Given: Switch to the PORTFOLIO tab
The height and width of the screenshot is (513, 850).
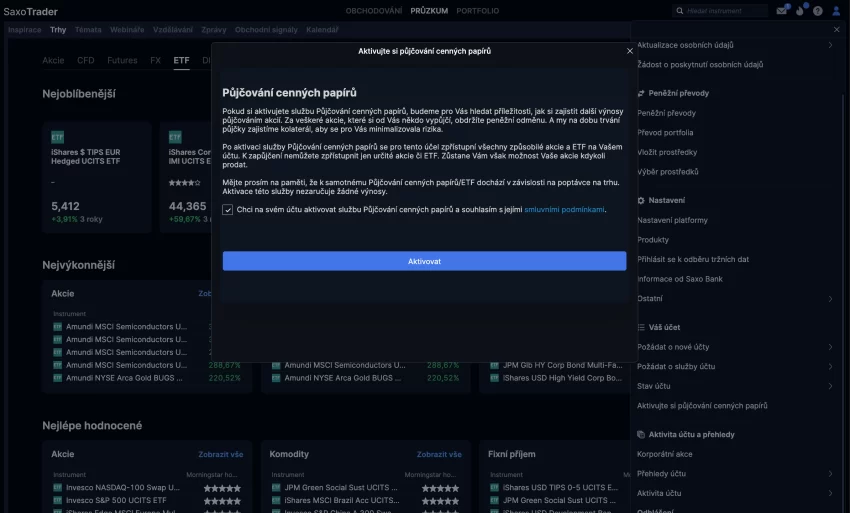Looking at the screenshot, I should point(478,11).
